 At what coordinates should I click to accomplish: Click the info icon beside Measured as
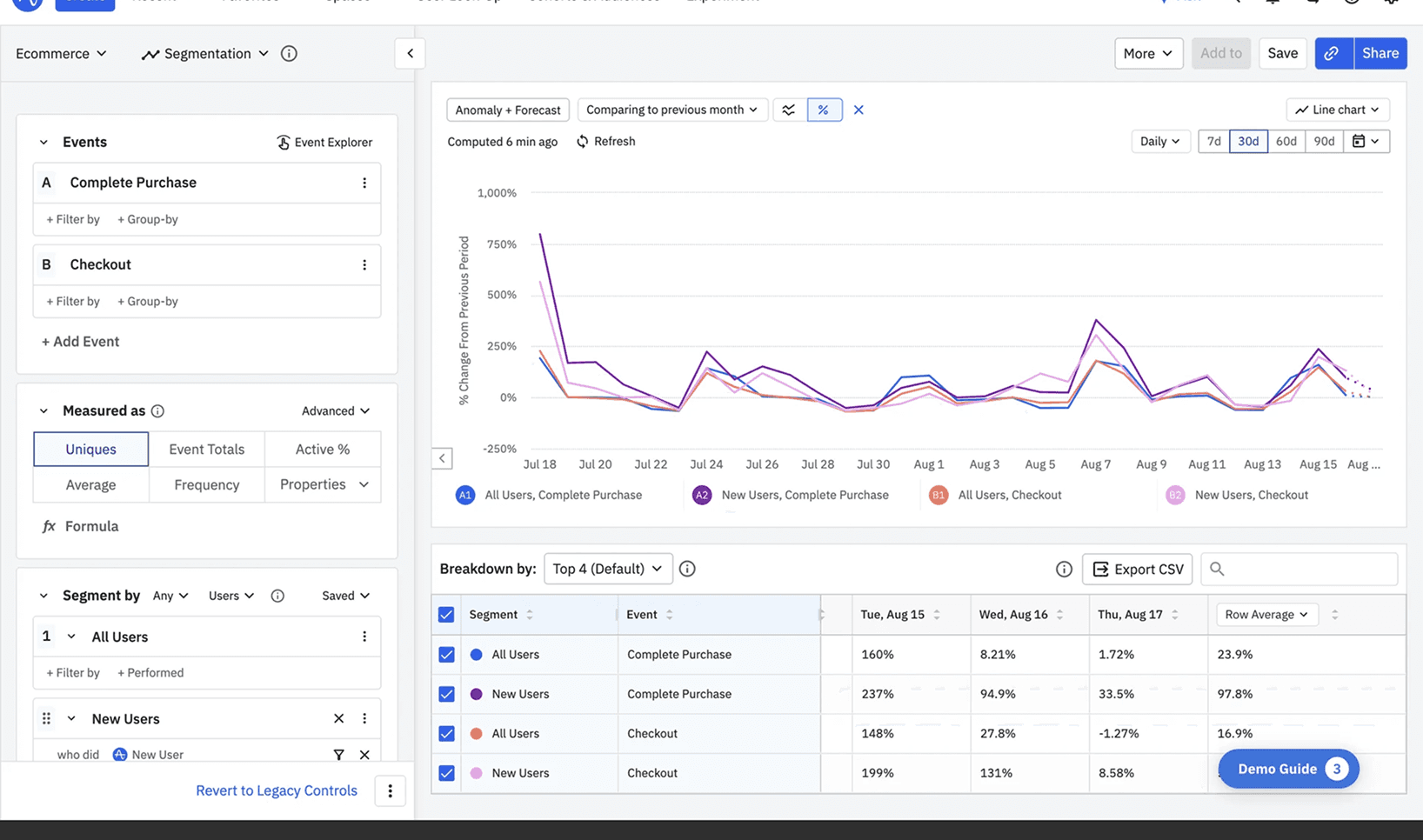point(157,411)
